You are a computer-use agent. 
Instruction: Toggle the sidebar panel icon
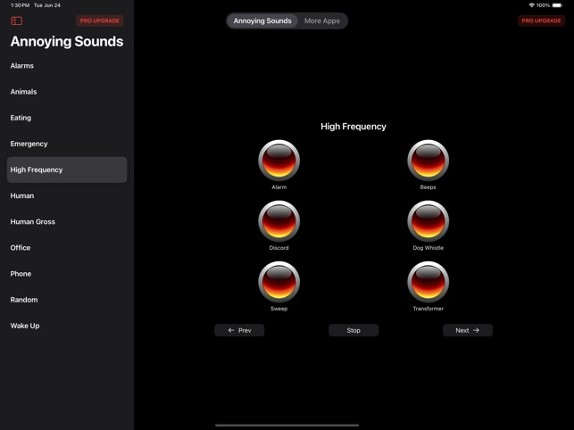tap(16, 21)
